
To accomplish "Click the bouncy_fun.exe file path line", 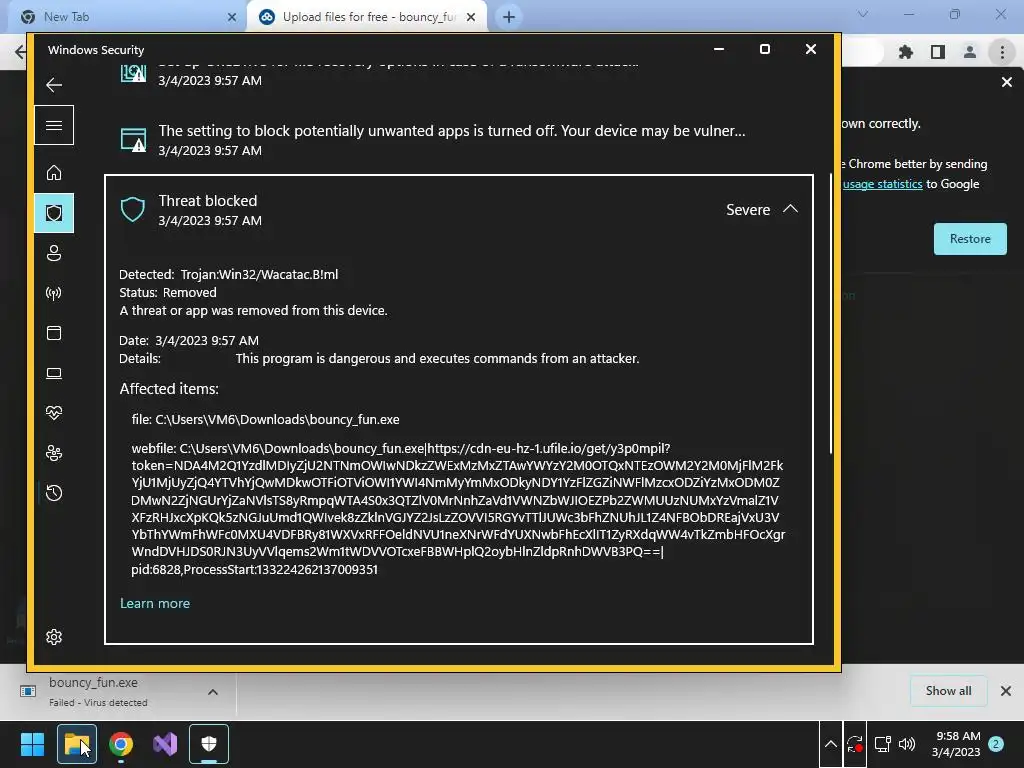I will 265,419.
